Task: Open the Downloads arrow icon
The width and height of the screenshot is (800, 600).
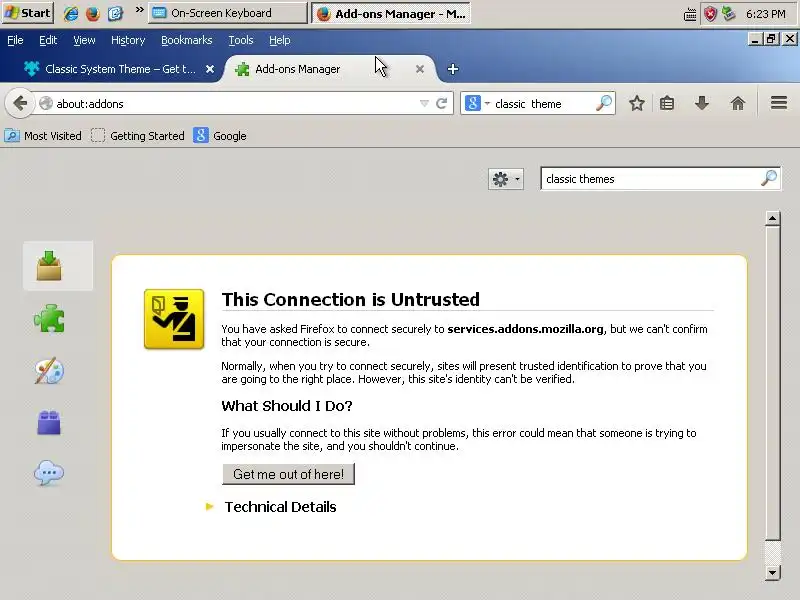Action: [702, 104]
